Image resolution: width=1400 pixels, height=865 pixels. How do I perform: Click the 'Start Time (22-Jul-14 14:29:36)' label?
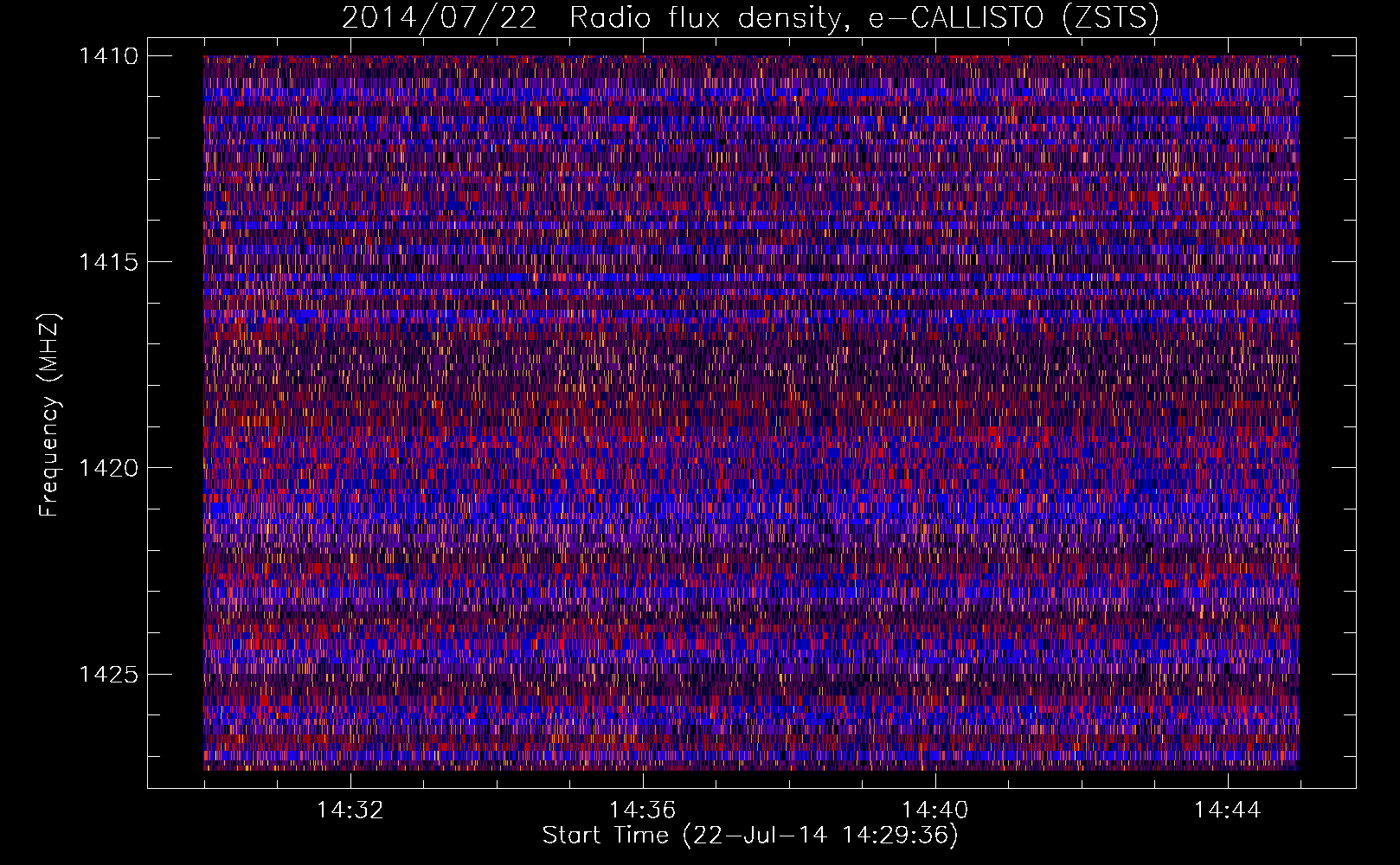pos(750,836)
